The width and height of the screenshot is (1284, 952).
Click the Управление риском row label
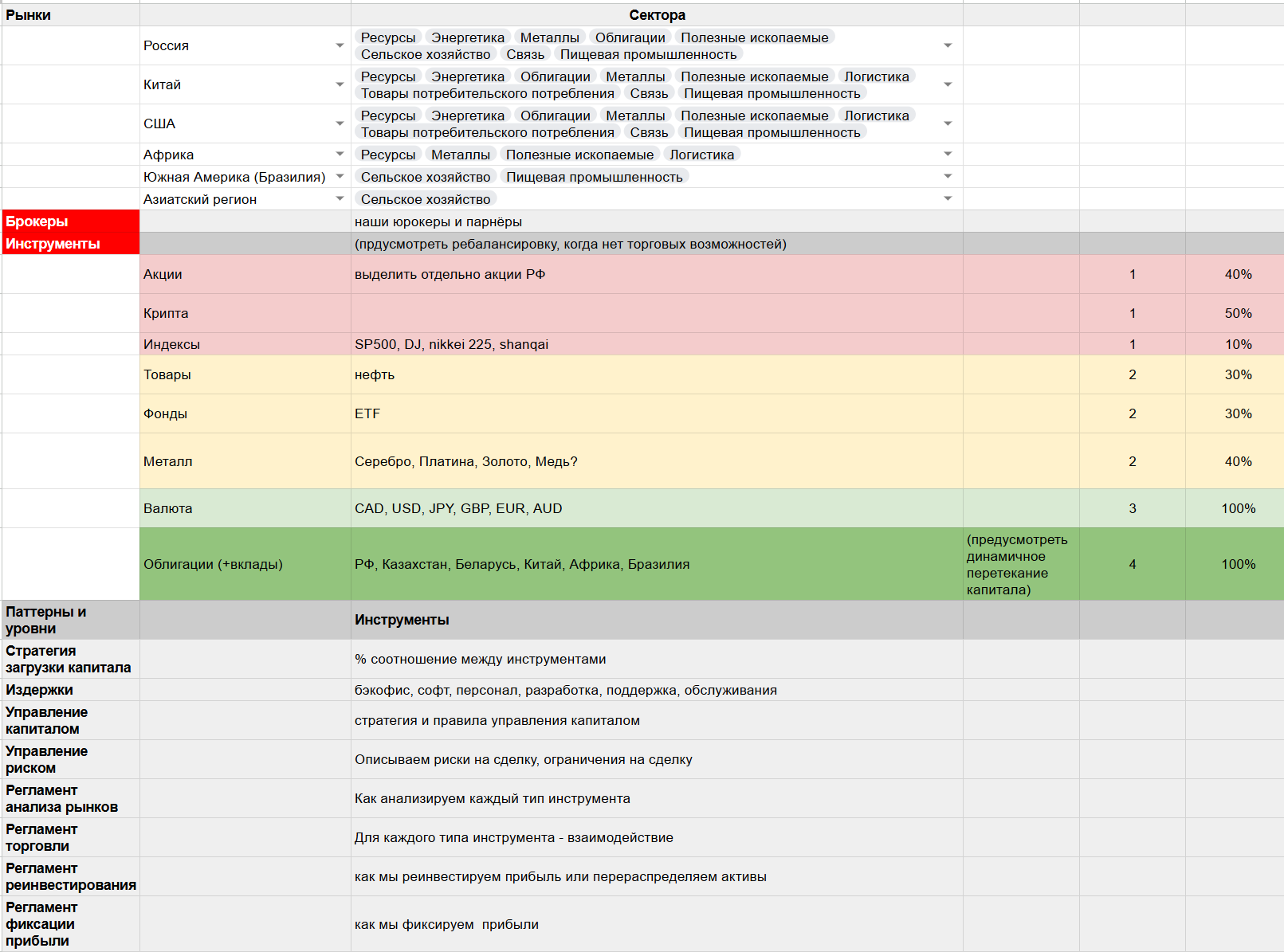point(70,759)
